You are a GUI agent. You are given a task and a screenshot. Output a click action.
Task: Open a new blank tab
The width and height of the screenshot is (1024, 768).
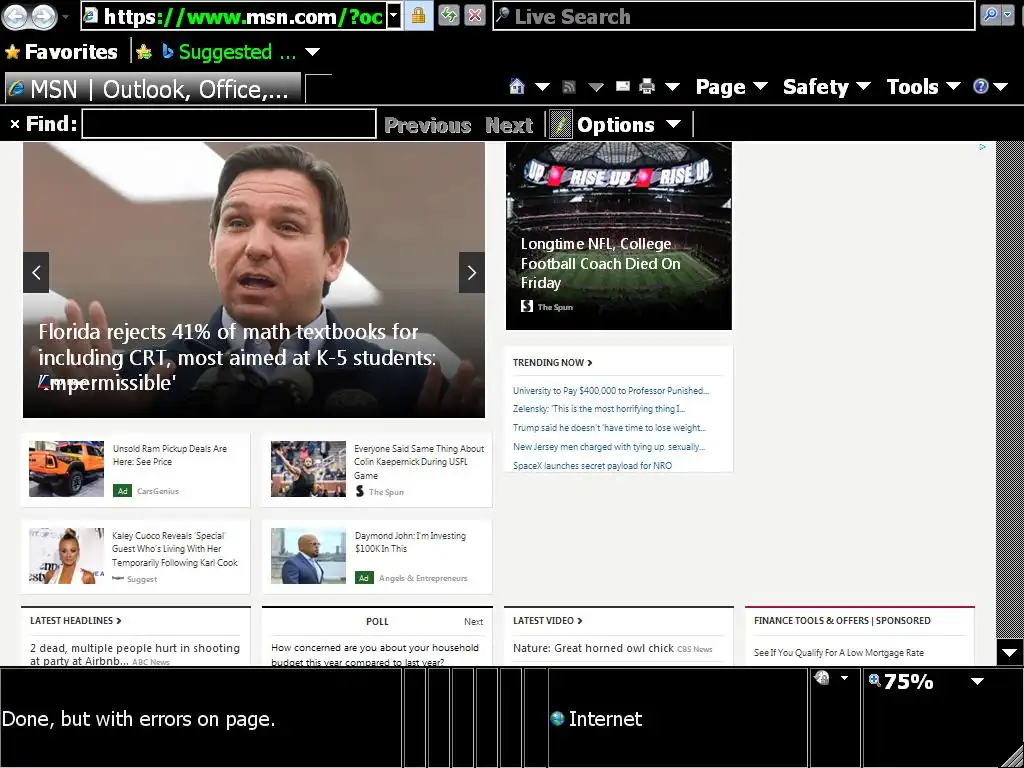tap(318, 89)
